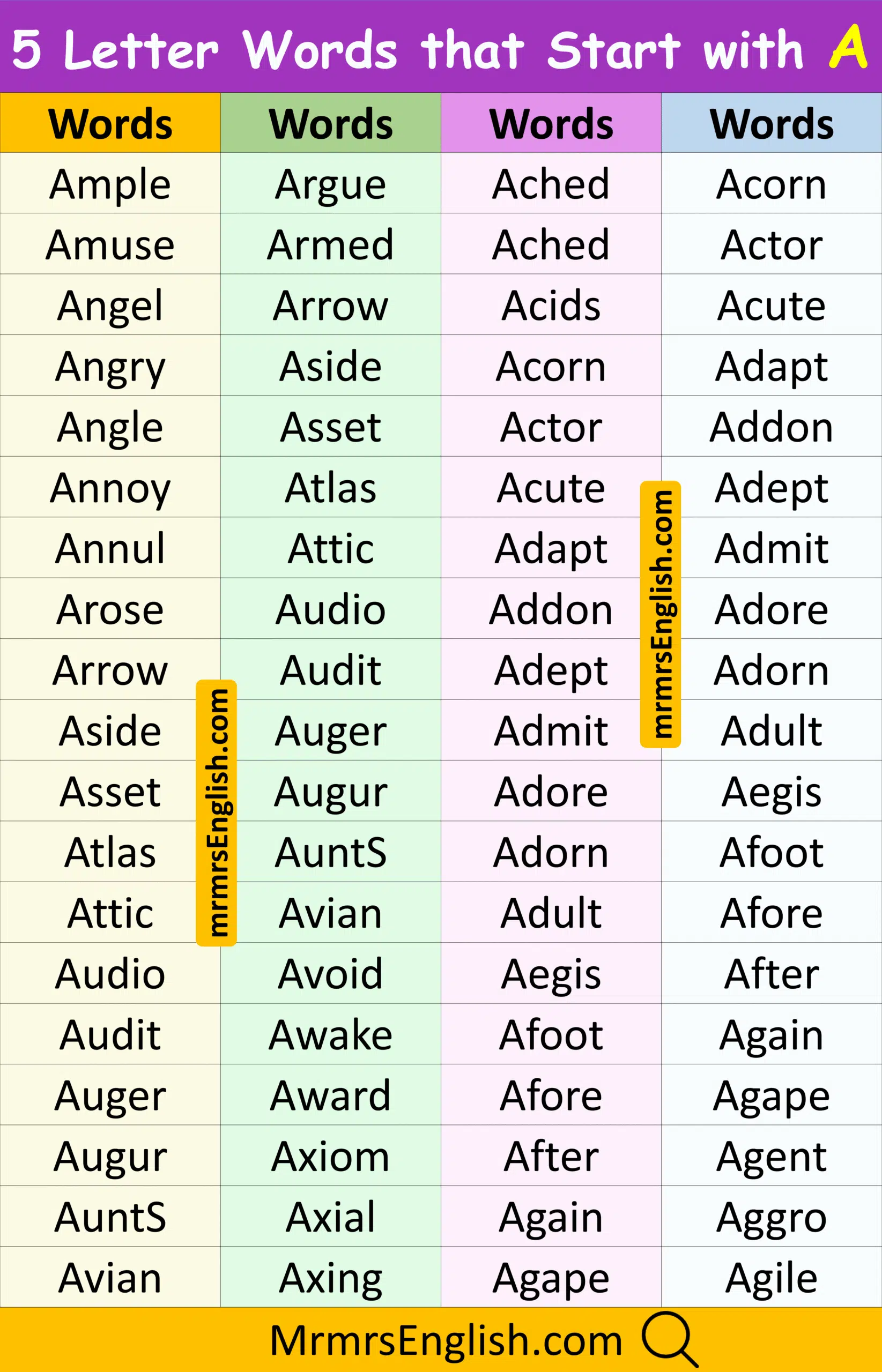The height and width of the screenshot is (1372, 882).
Task: Click the word Amuse
Action: pyautogui.click(x=110, y=245)
